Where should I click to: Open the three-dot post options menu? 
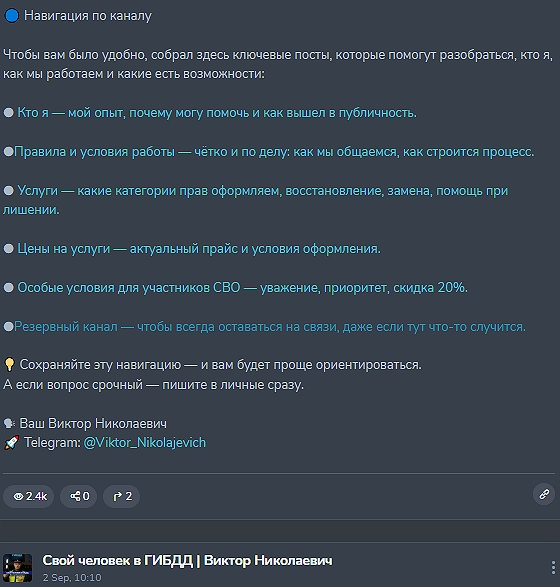pos(553,568)
